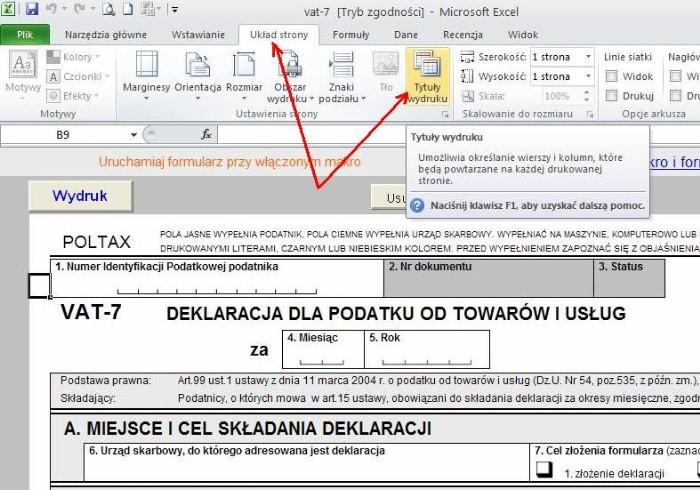Open Efekty theme effects

pyautogui.click(x=74, y=96)
